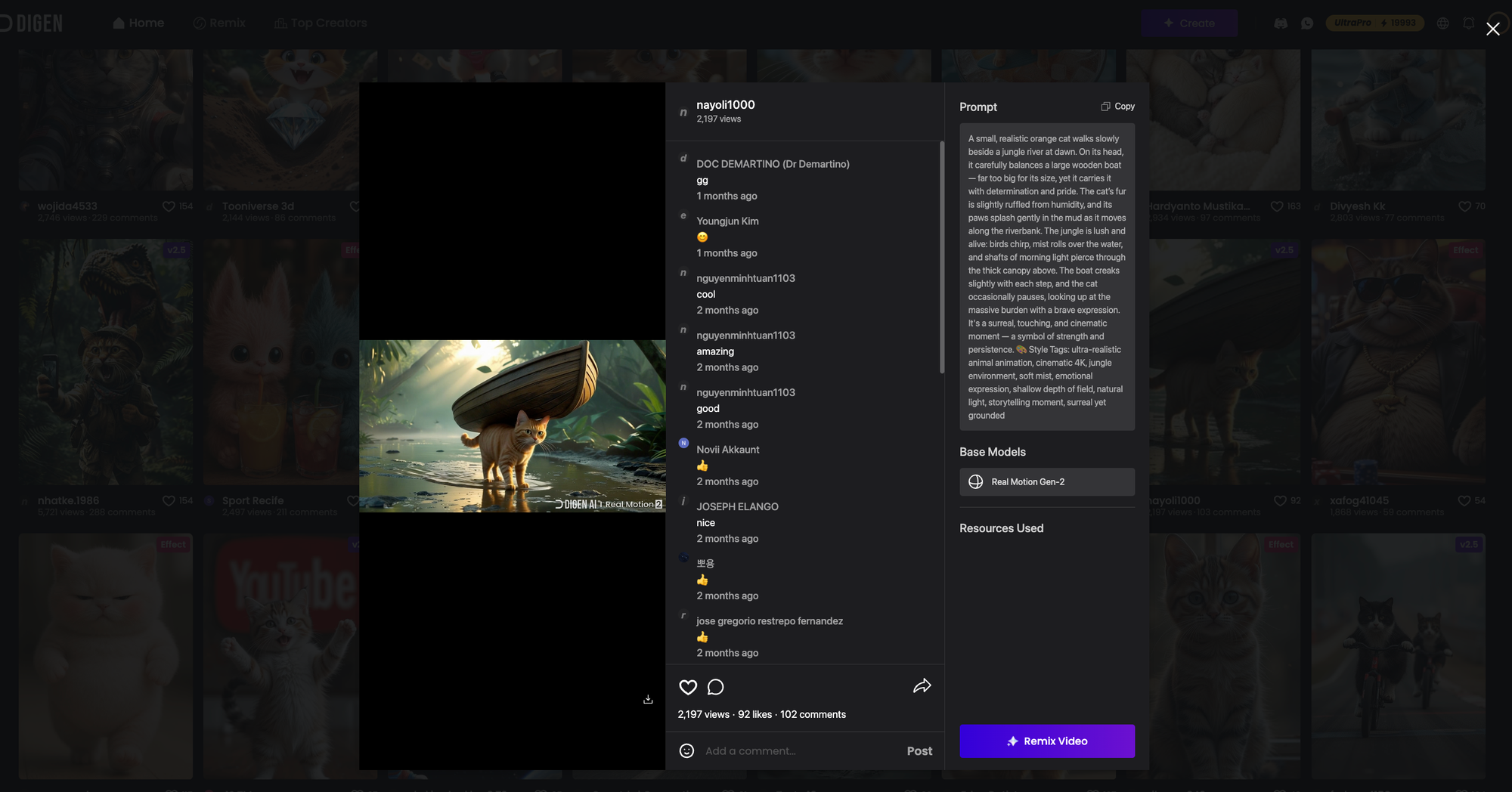
Task: Click '2,197 views · 92 likes' stats text
Action: [x=725, y=715]
